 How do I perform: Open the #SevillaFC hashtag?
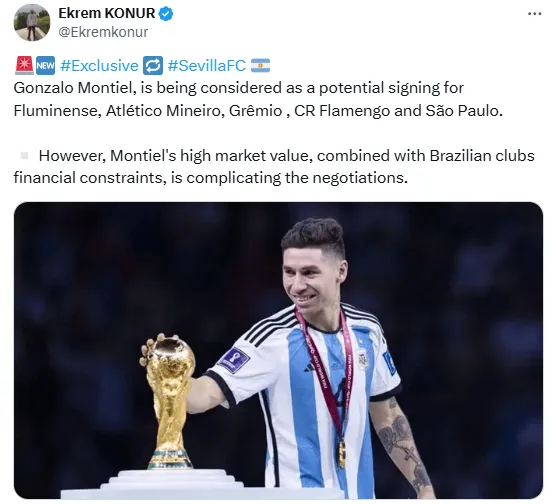click(x=207, y=66)
